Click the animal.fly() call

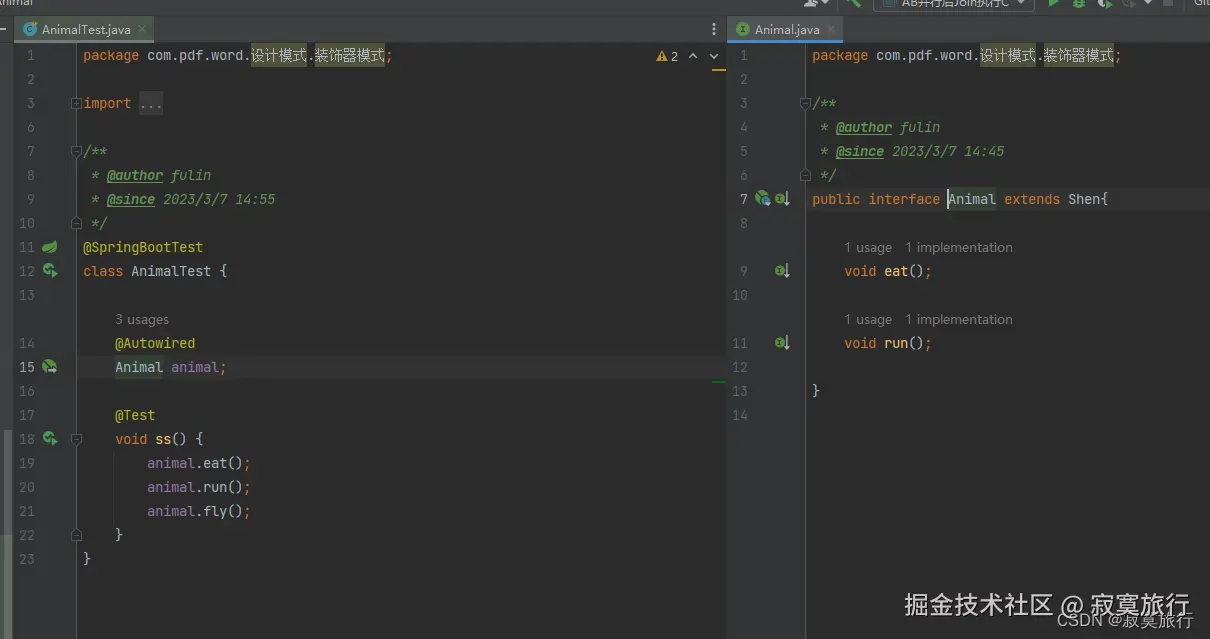[x=199, y=511]
